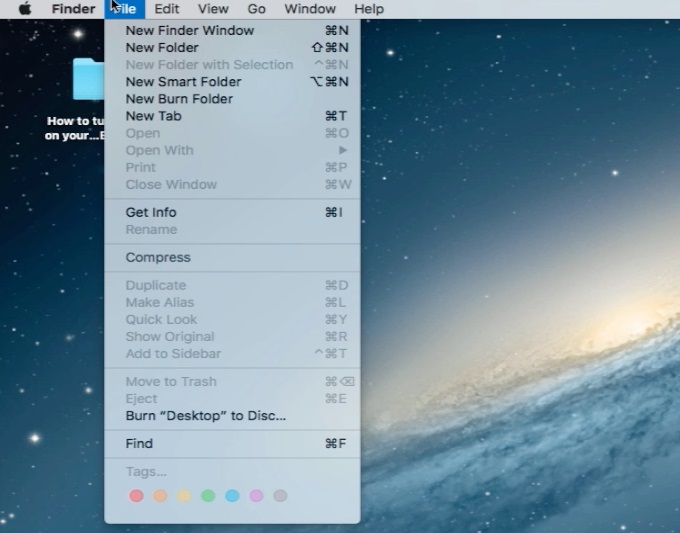Select Burn "Desktop" to Disc…
This screenshot has width=680, height=533.
click(232, 416)
